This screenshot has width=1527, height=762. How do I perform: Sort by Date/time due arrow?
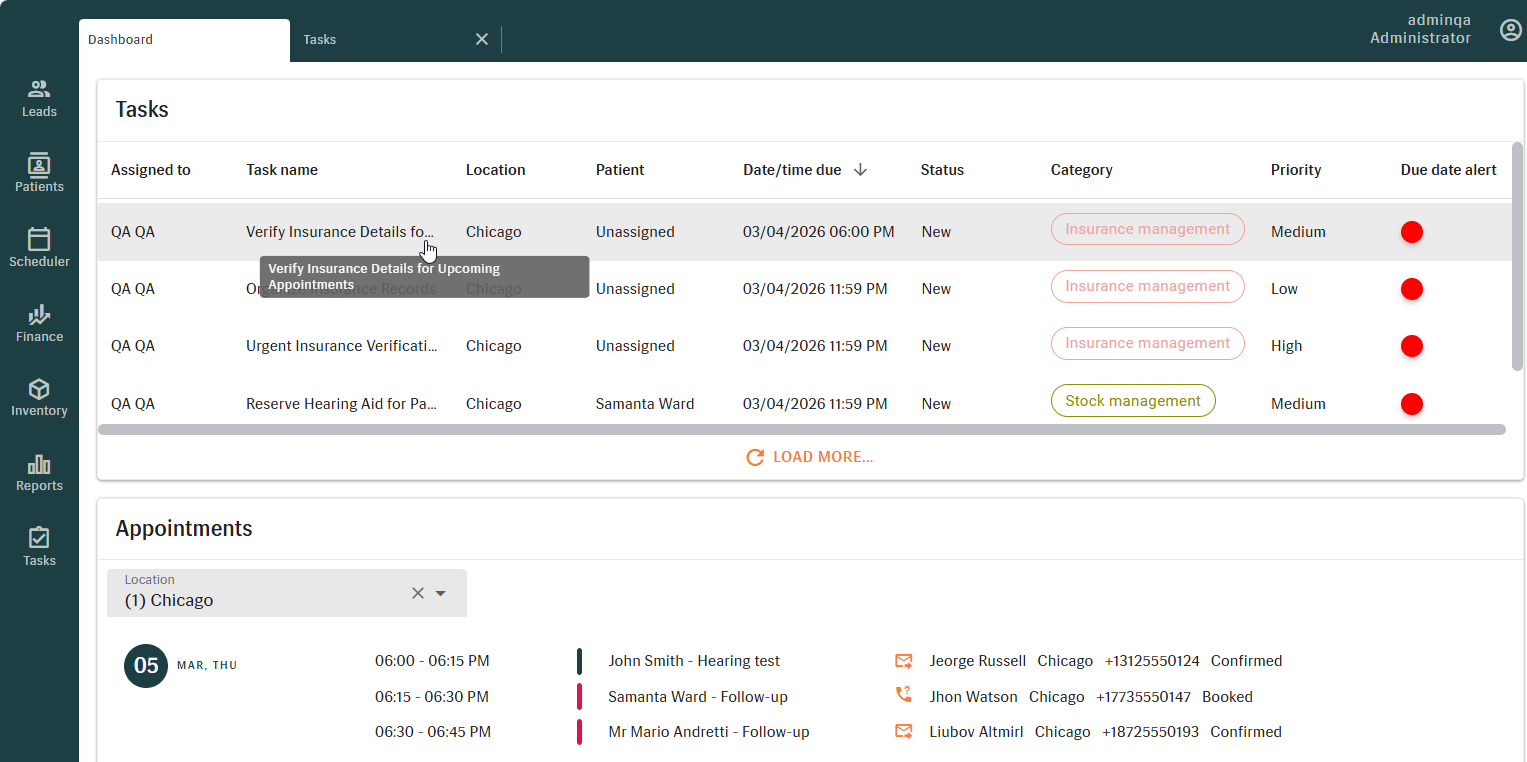[x=860, y=170]
